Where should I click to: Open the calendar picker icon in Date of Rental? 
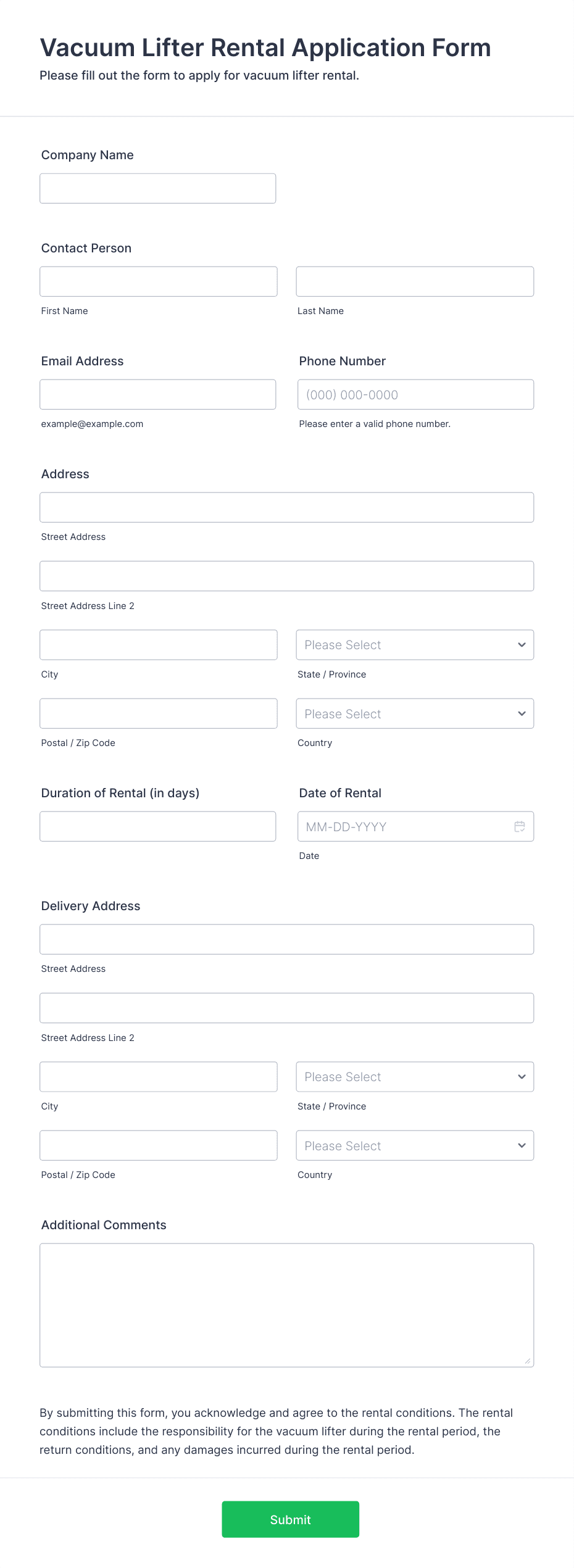coord(520,826)
